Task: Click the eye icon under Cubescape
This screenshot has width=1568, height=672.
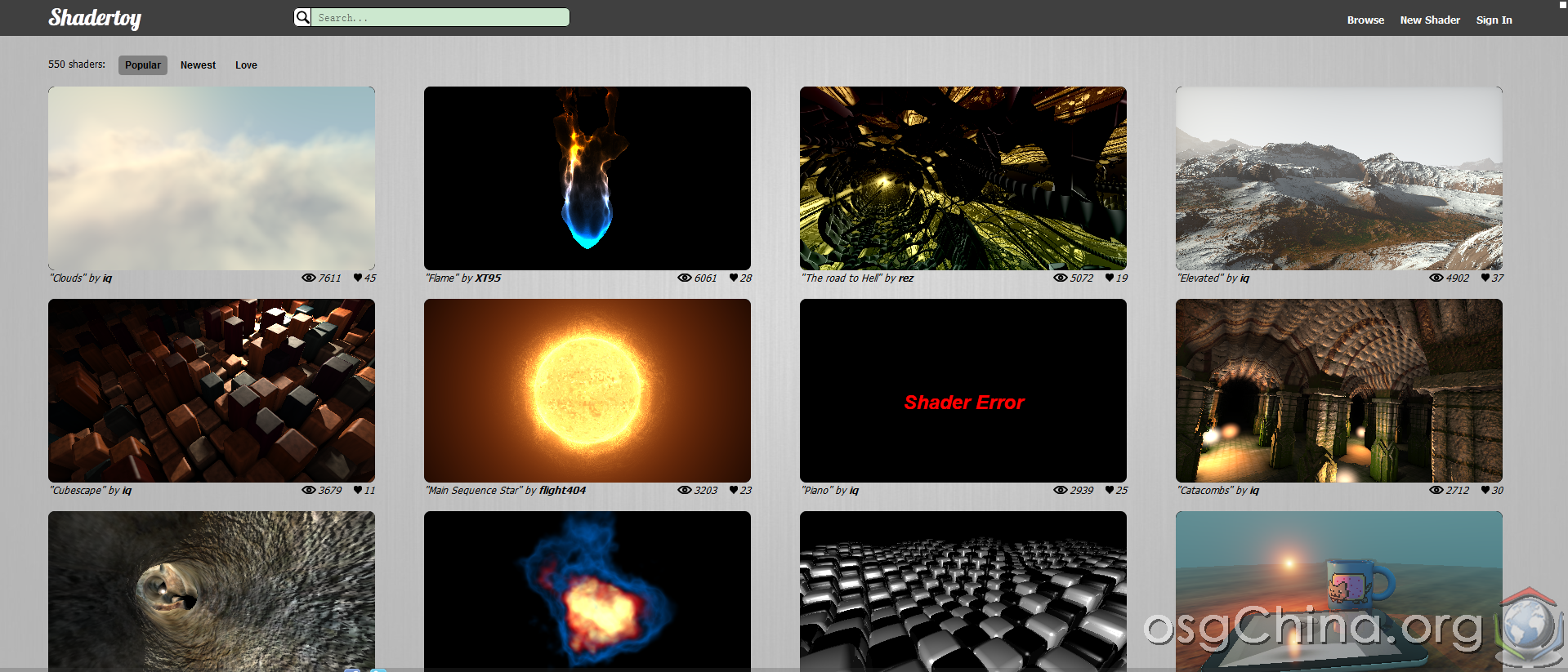Action: [309, 490]
